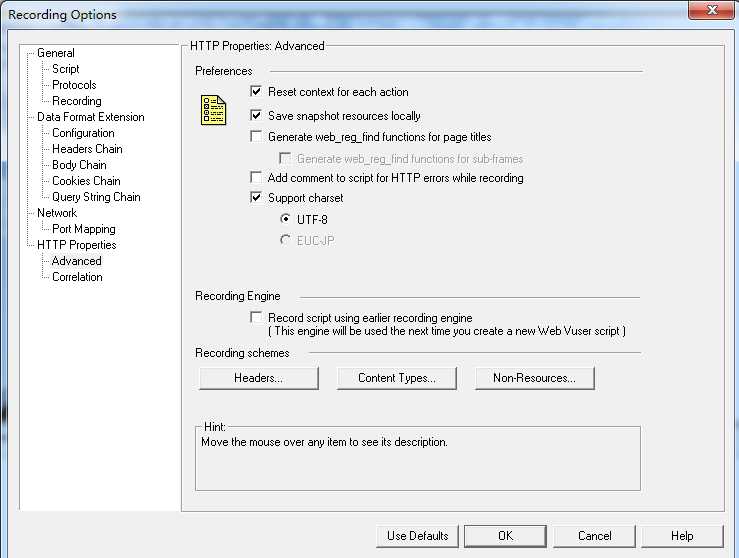Click the Hint text 'Move the mouse over any item'
739x558 pixels.
[324, 442]
